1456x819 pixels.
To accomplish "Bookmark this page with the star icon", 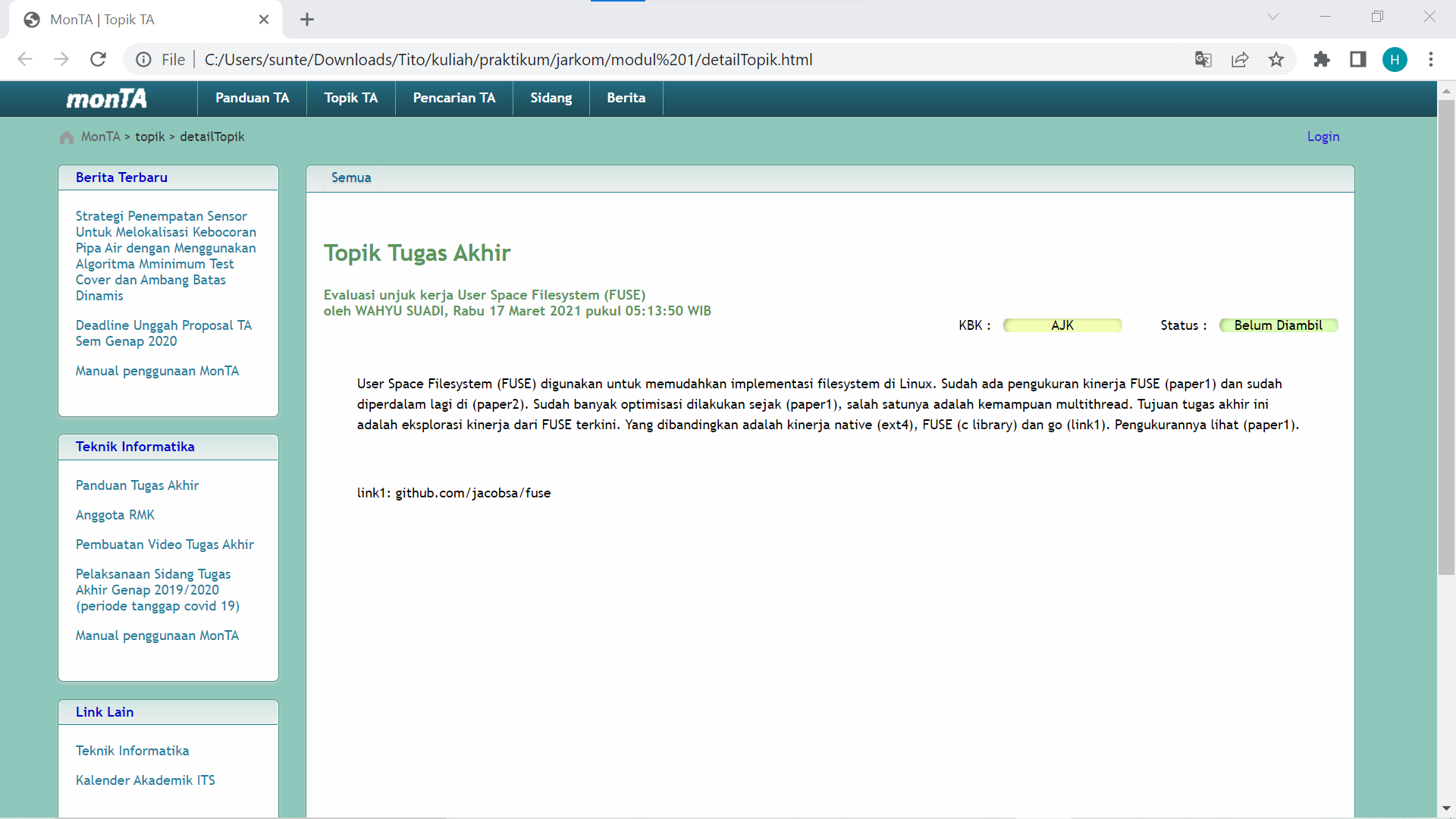I will tap(1276, 59).
